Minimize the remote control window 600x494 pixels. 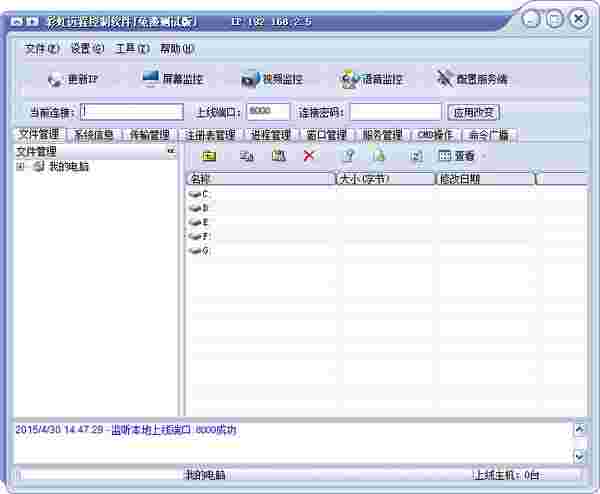(532, 19)
